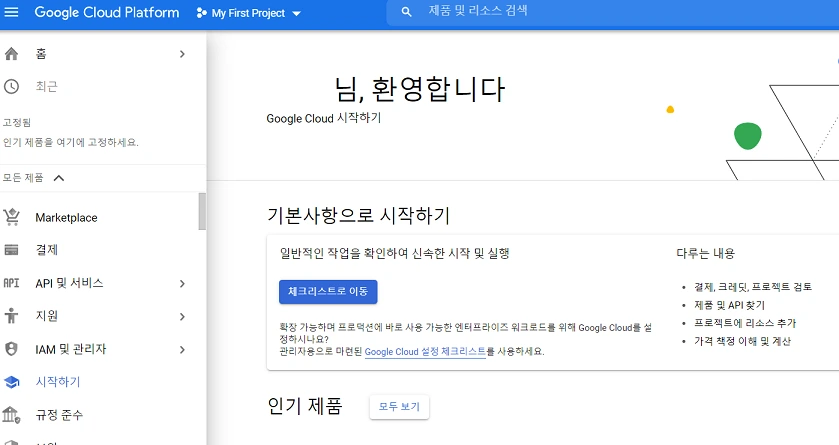Click the 제품 및 API 찾기 bullet
This screenshot has height=445, width=839.
pyautogui.click(x=729, y=305)
